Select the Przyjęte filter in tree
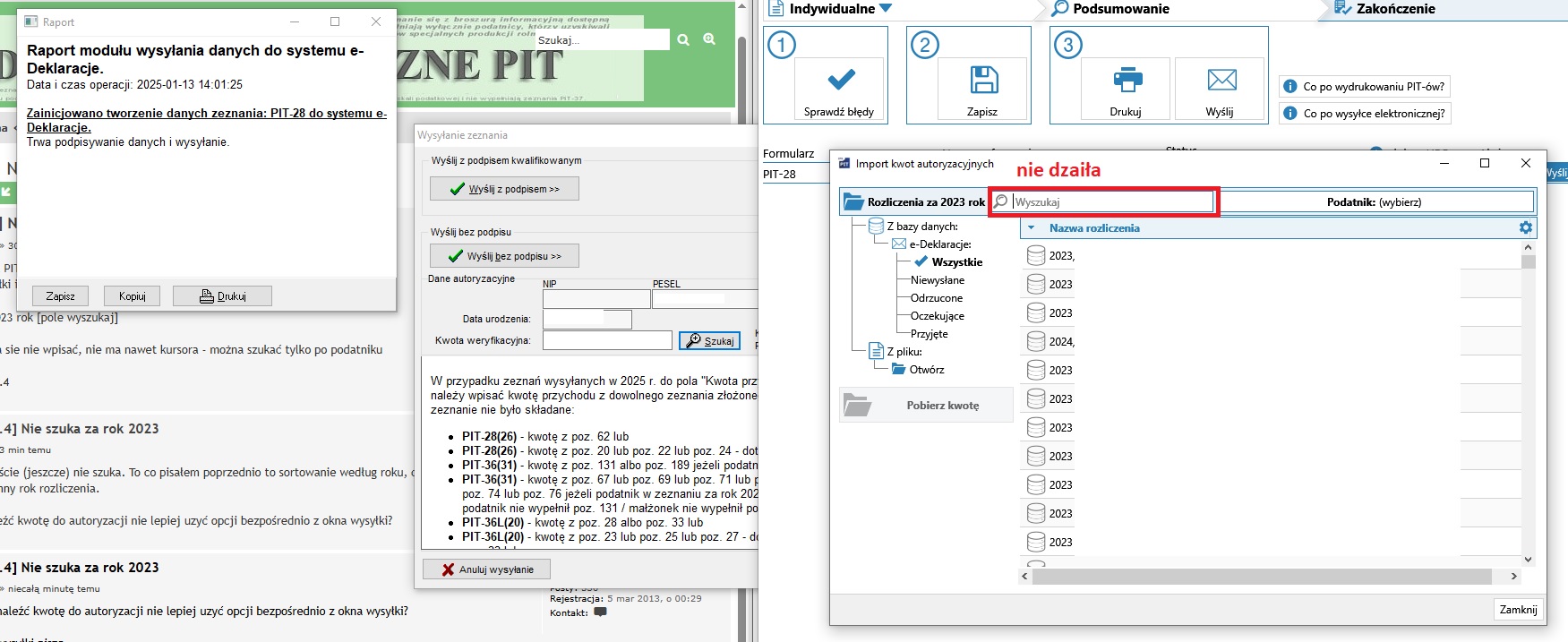This screenshot has height=642, width=1568. point(929,334)
